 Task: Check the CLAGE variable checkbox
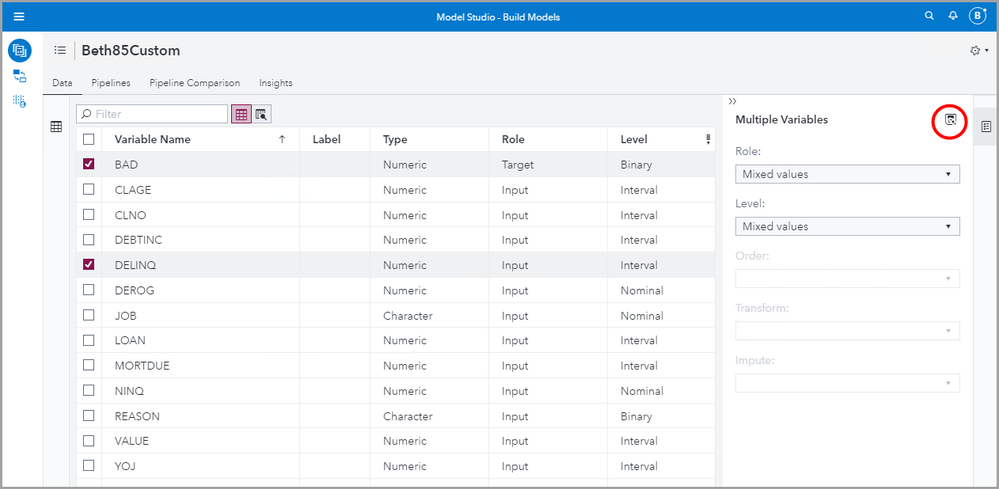coord(89,190)
